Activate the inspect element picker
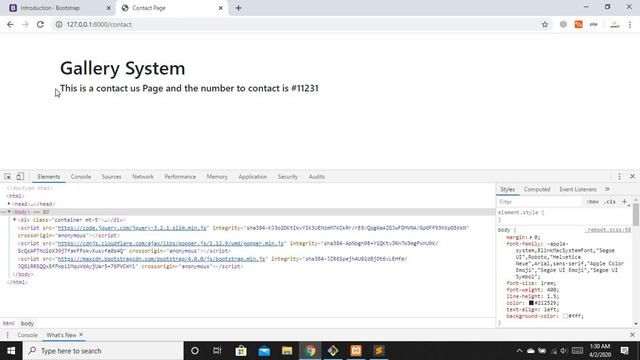The width and height of the screenshot is (640, 360). [x=8, y=176]
